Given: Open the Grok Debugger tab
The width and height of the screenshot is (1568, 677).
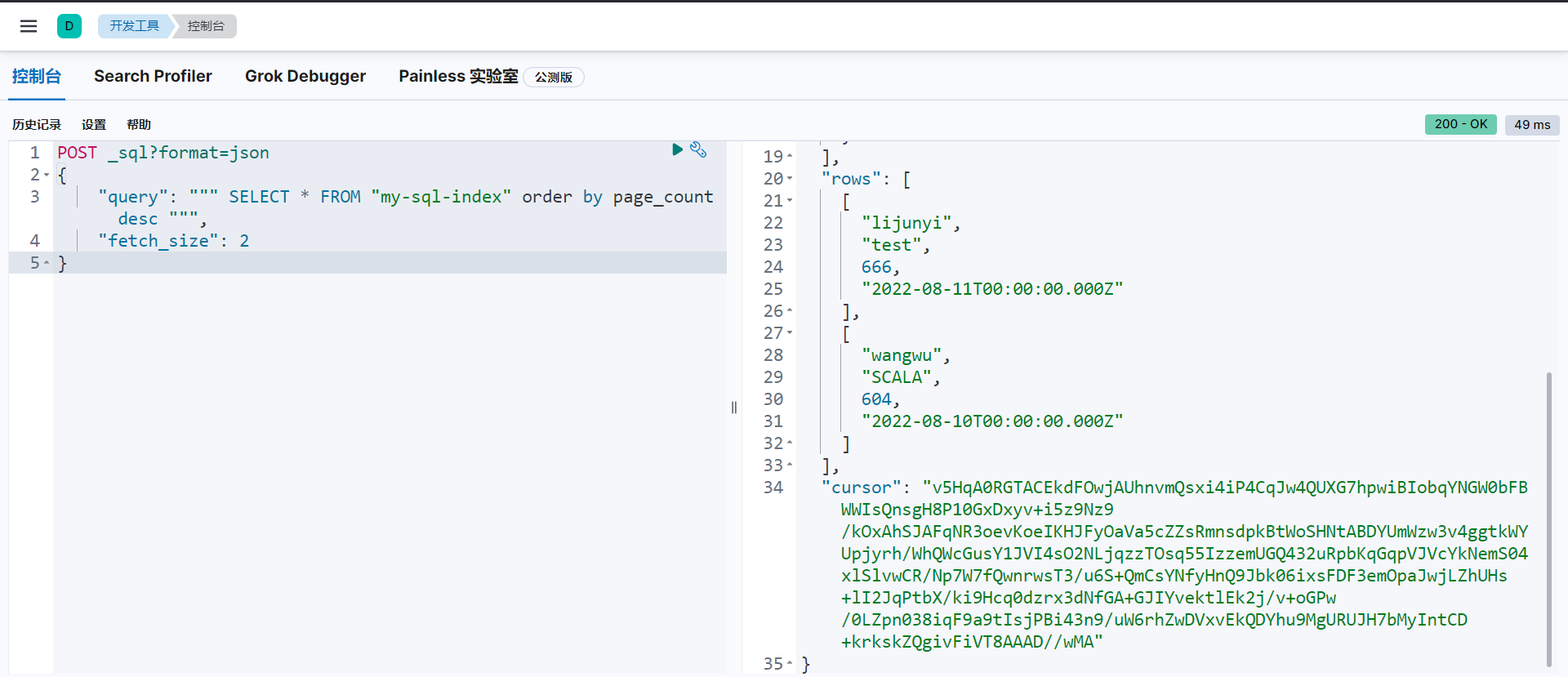Looking at the screenshot, I should tap(305, 76).
